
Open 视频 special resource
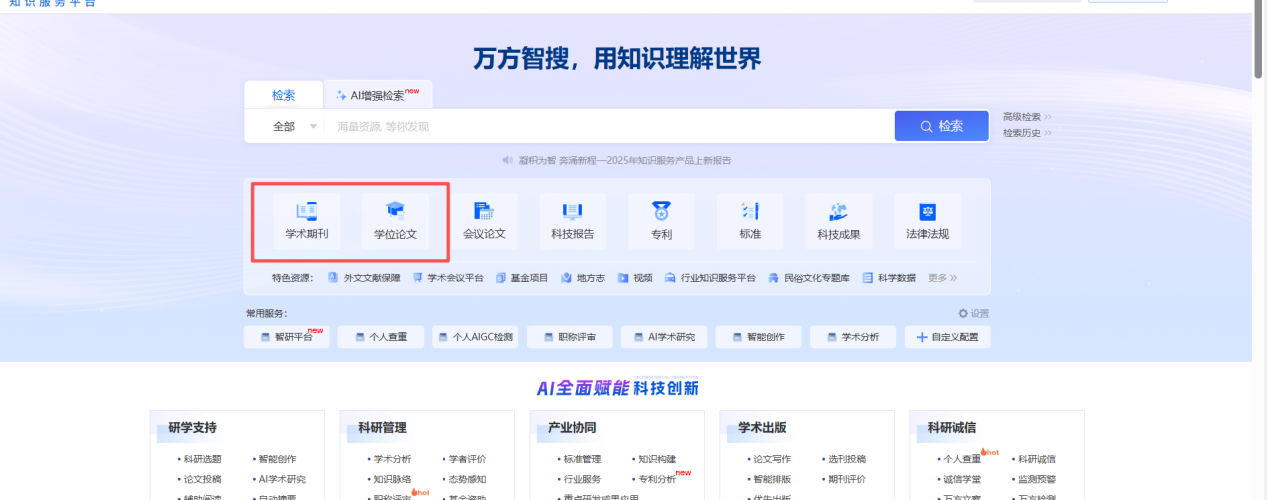[x=635, y=278]
